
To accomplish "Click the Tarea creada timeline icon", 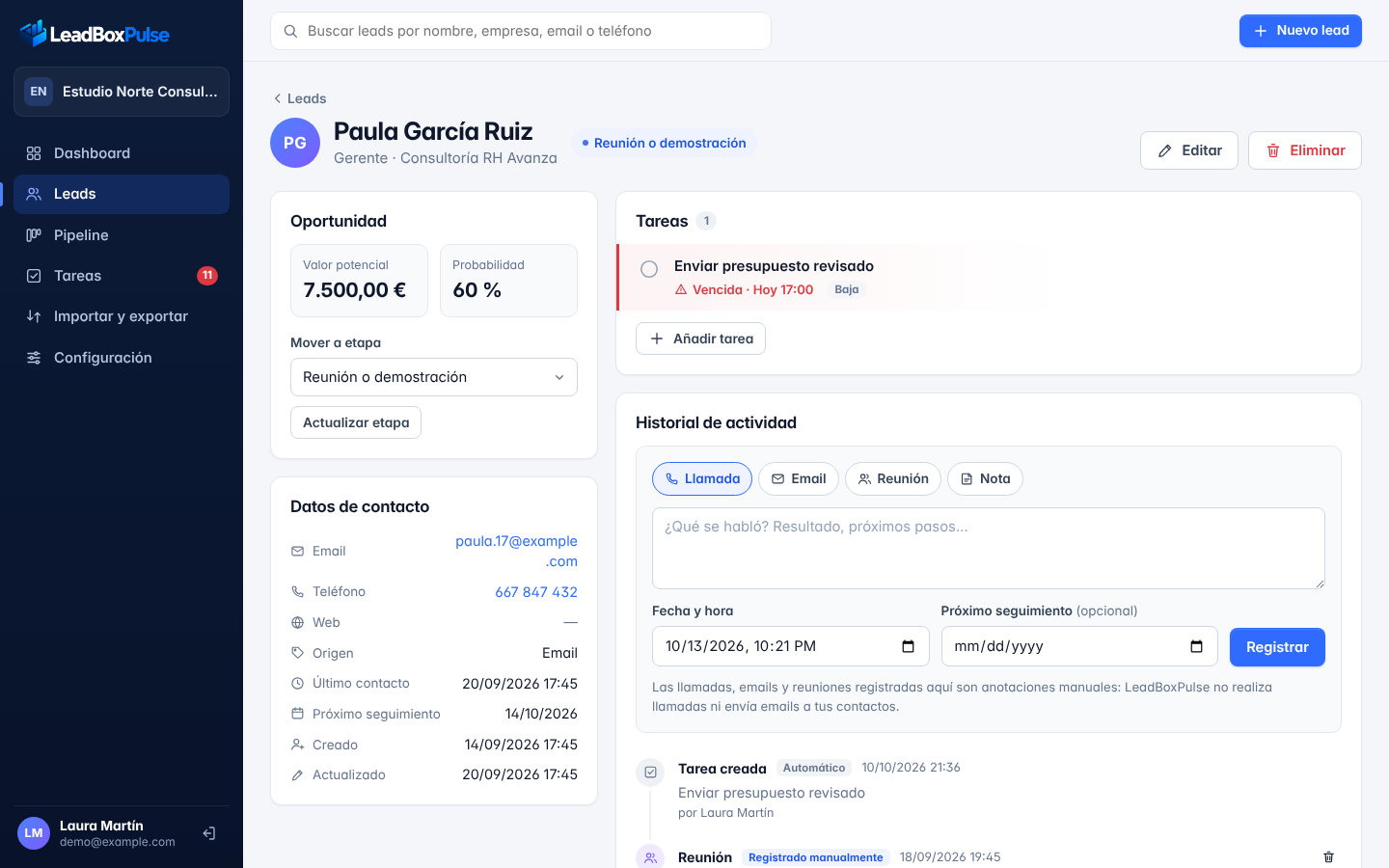I will click(651, 772).
